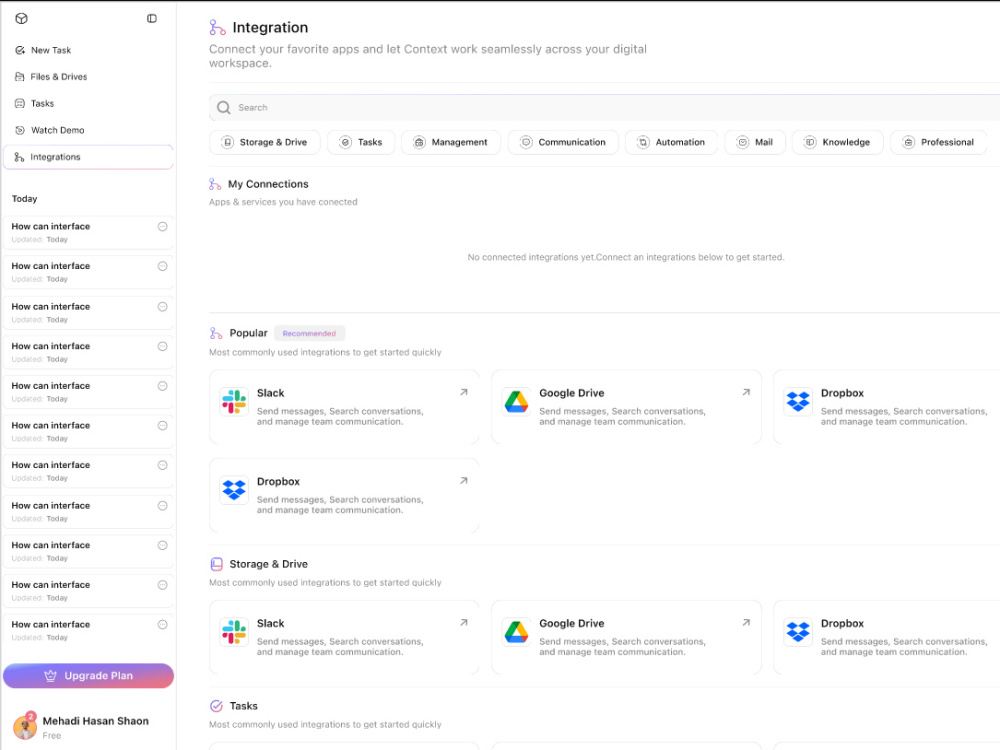Click Dropbox logo in Popular second row
1000x750 pixels.
pos(234,490)
